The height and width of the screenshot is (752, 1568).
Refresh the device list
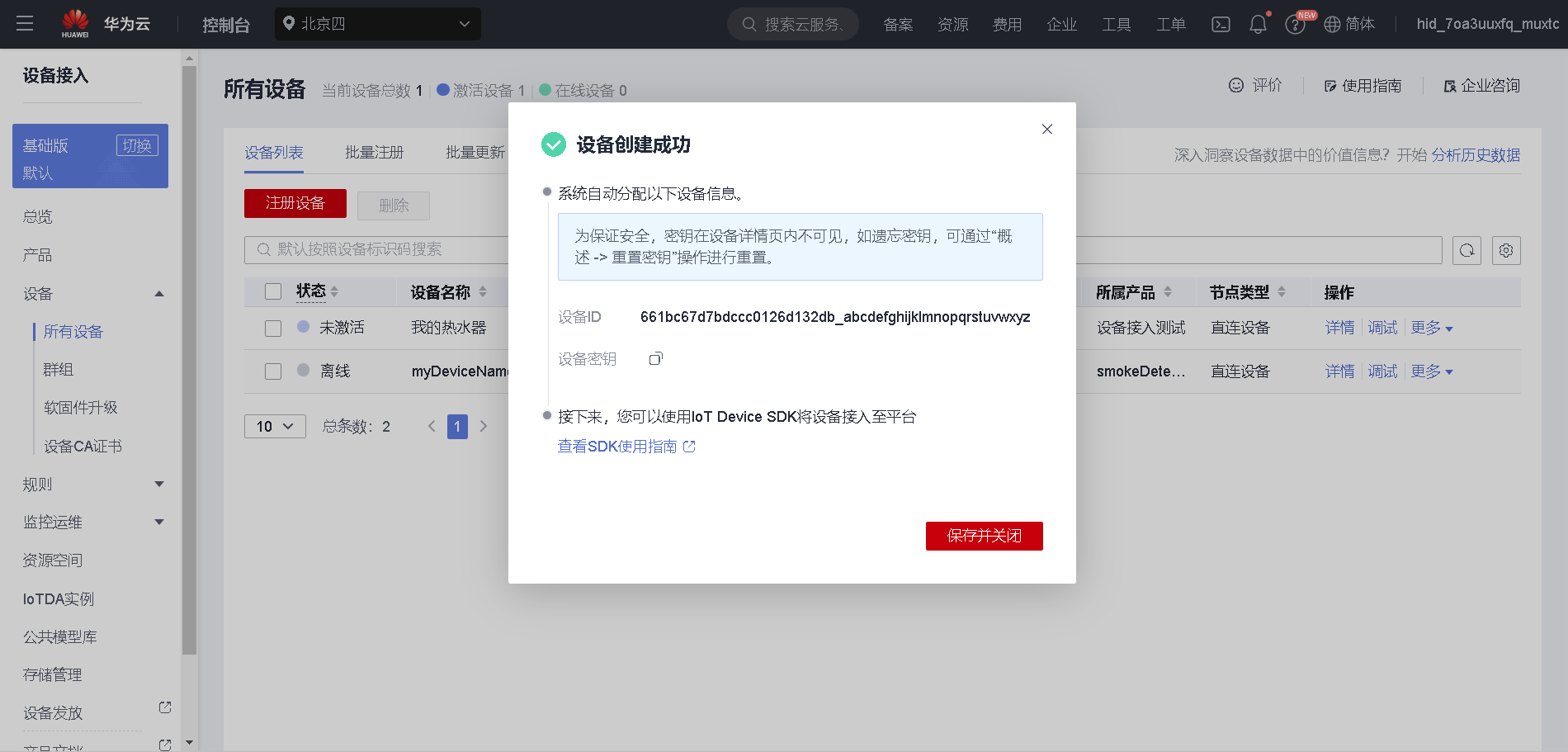[x=1466, y=250]
